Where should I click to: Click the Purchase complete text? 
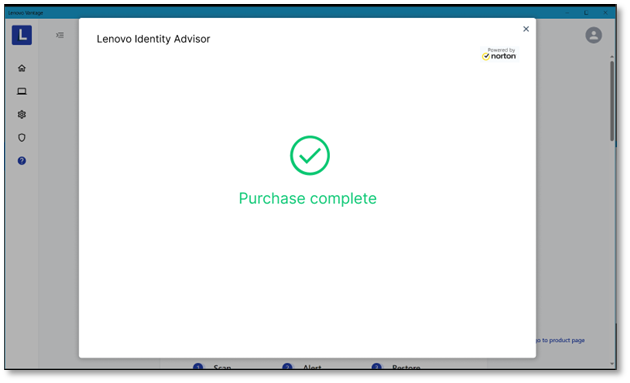click(x=308, y=199)
